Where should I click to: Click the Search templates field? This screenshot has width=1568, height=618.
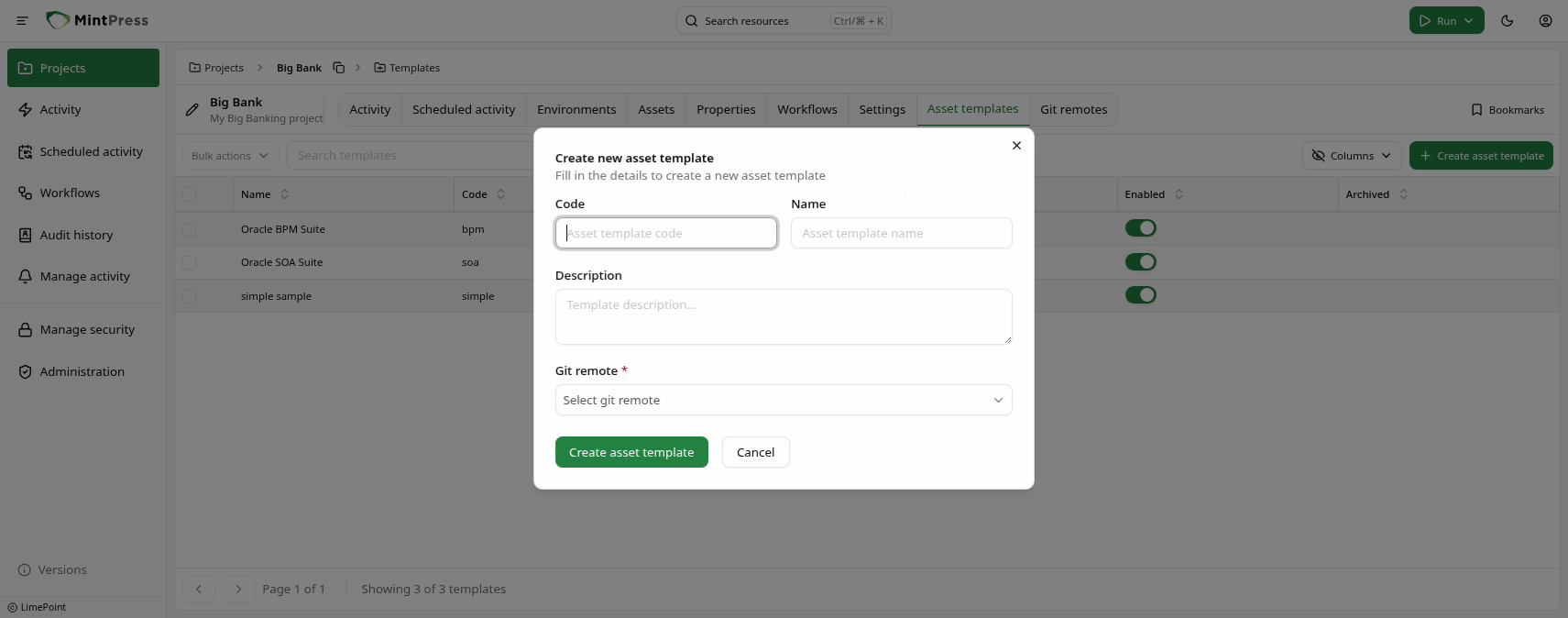coord(411,156)
